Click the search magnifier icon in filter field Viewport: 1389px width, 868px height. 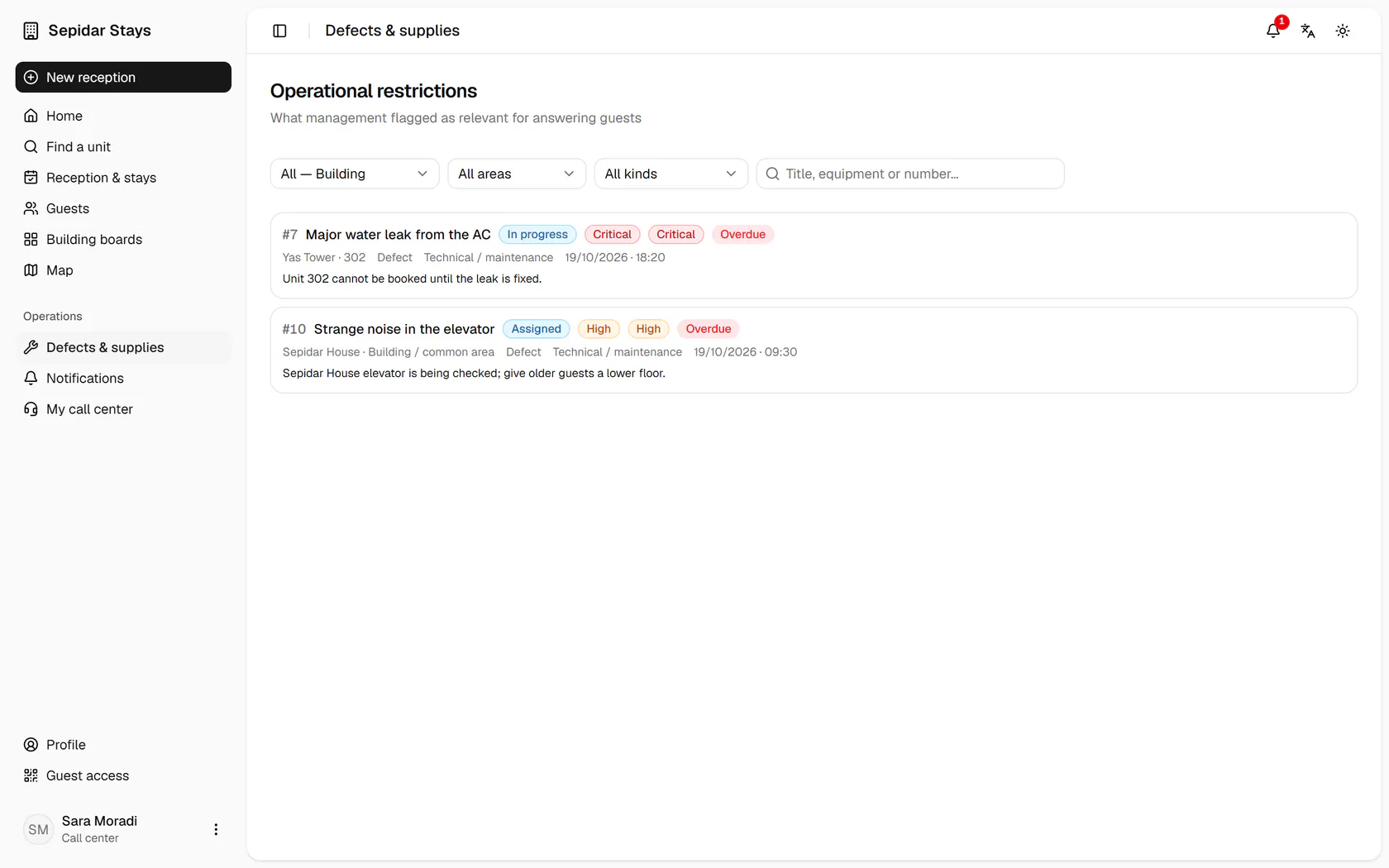pyautogui.click(x=772, y=174)
